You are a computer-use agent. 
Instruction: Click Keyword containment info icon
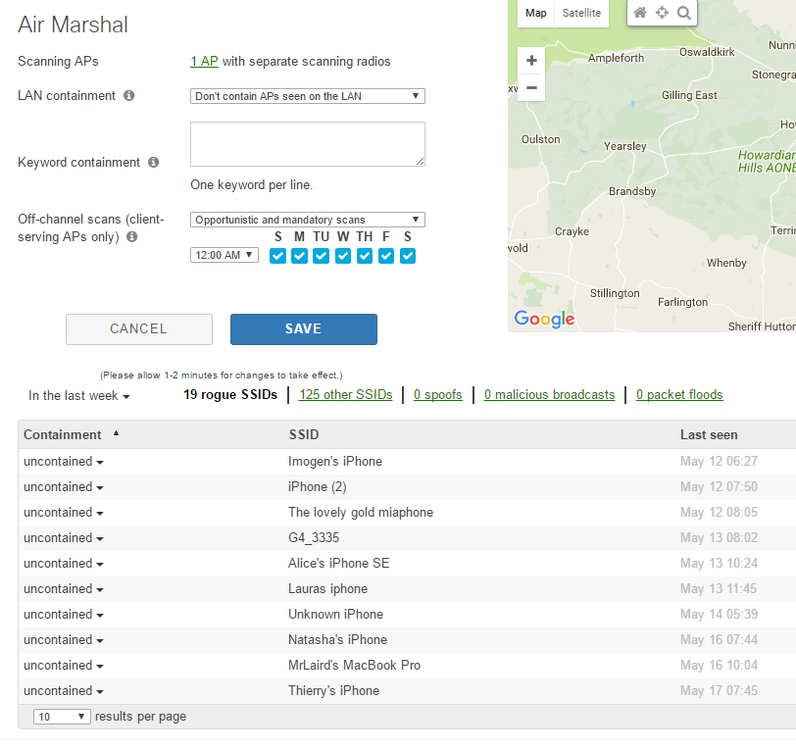coord(154,162)
